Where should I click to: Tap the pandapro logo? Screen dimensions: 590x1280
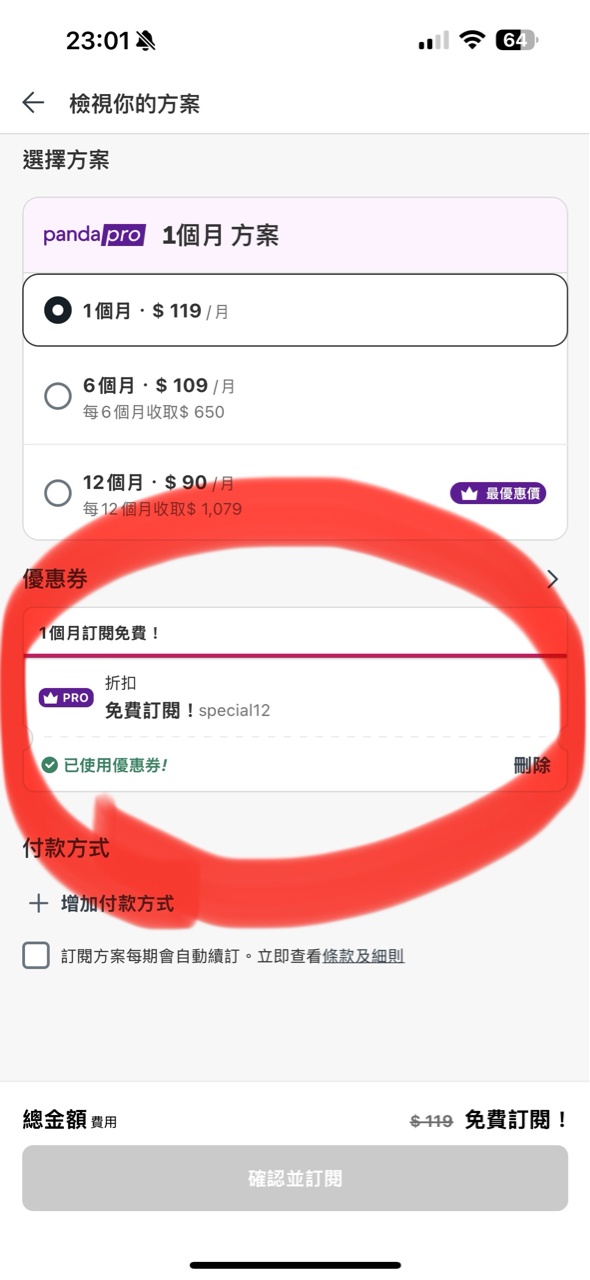94,235
